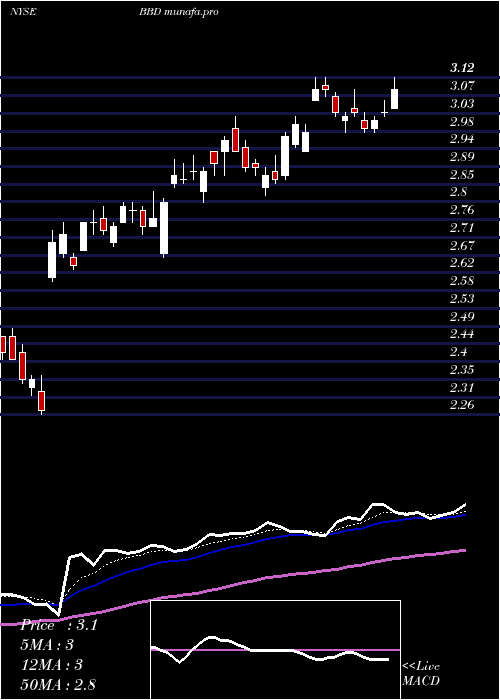Click the tall white candle spanning 2.67 to 2.8
500x700 pixels.
point(164,229)
